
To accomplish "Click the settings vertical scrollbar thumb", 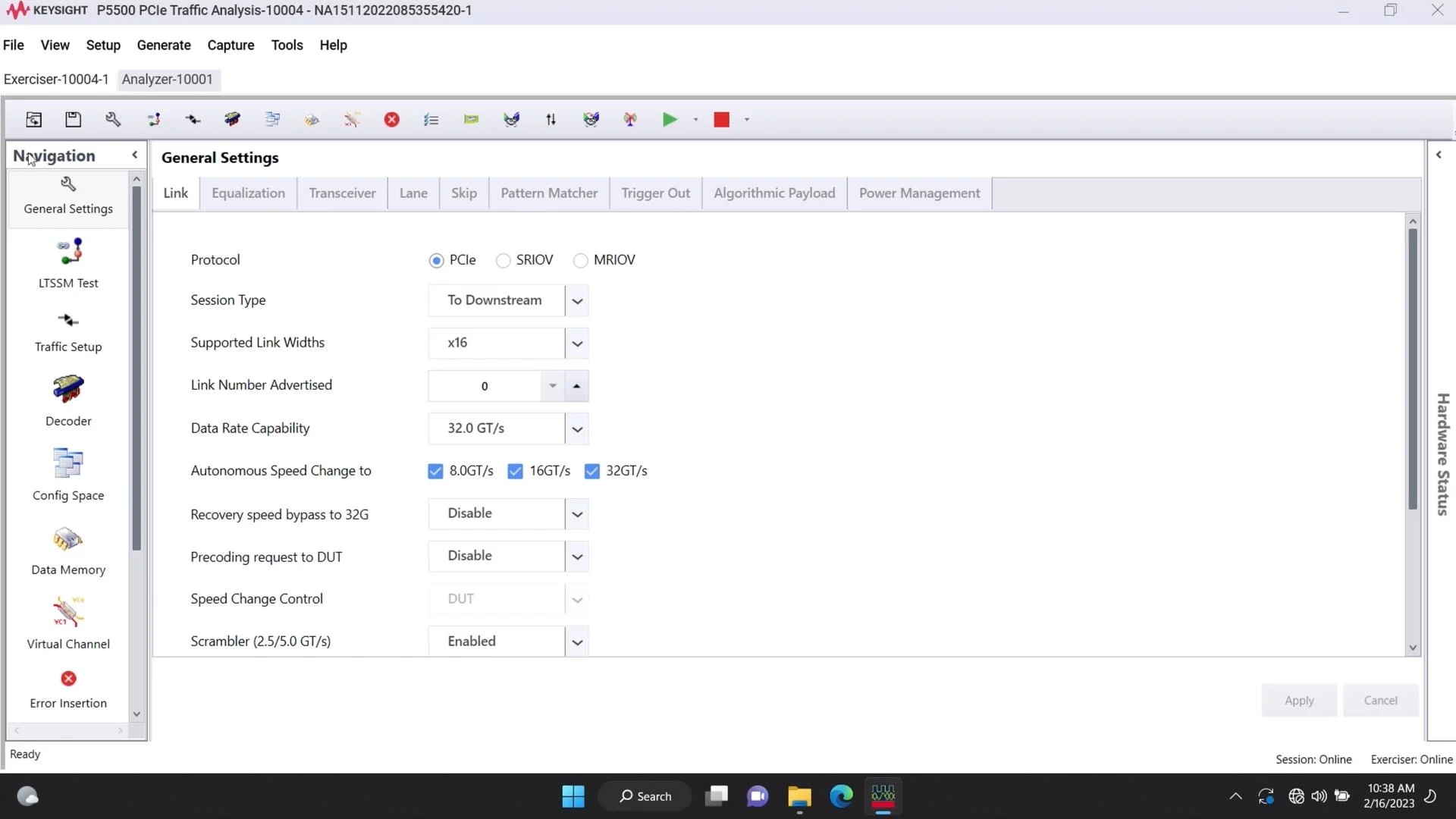I will click(x=1412, y=369).
